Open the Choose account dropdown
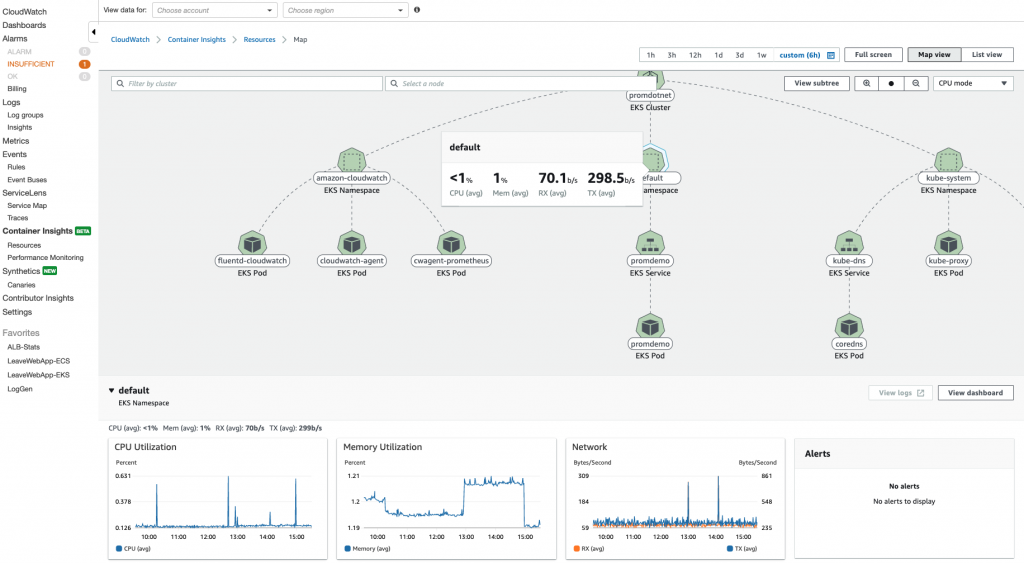Viewport: 1024px width, 563px height. tap(215, 10)
